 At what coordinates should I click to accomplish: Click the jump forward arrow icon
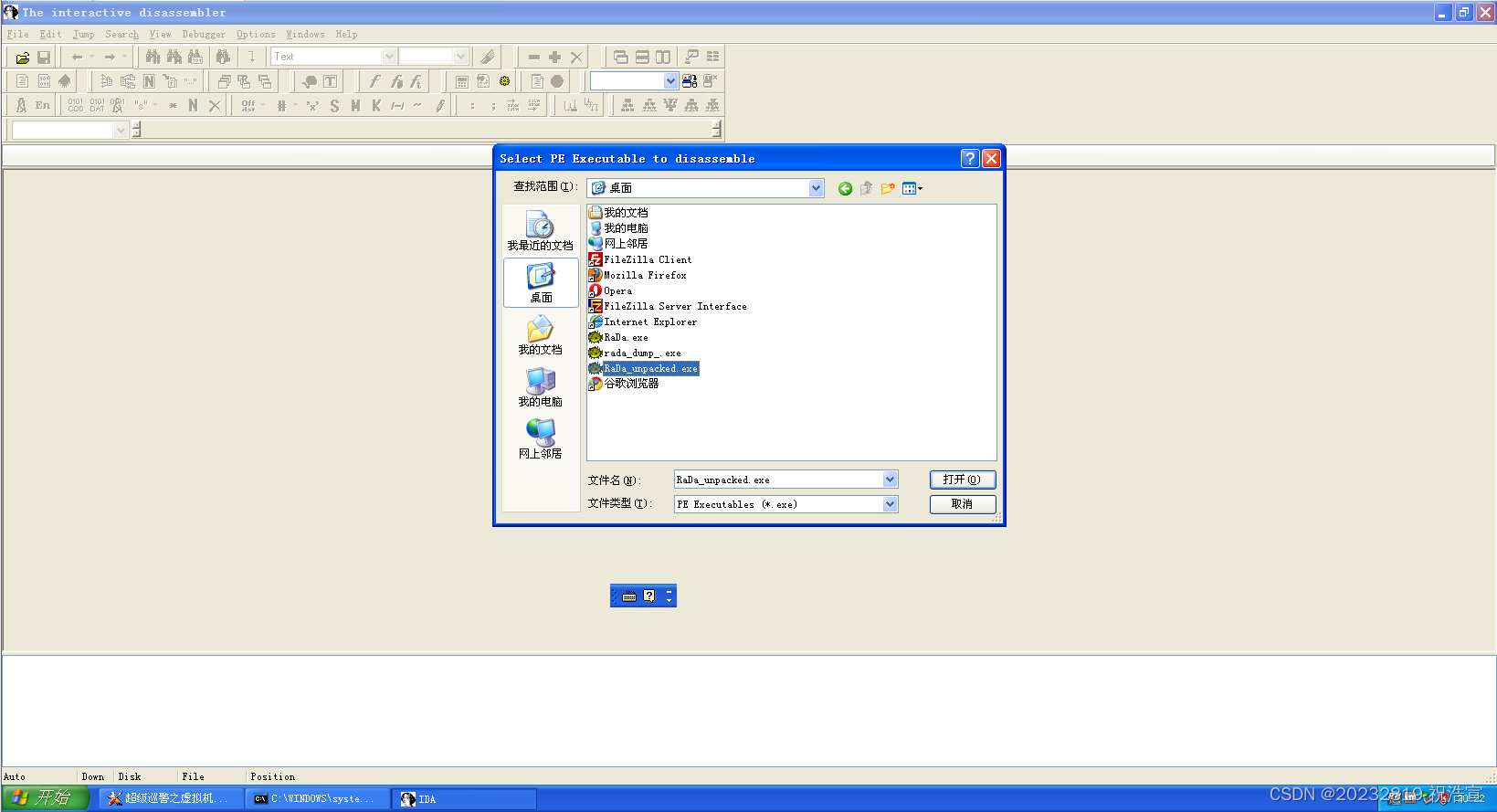(110, 57)
